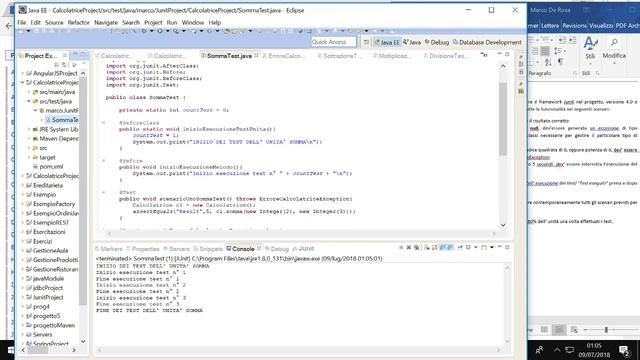The image size is (640, 360).
Task: Switch to the Moltiplicaz... editor tab
Action: pyautogui.click(x=392, y=56)
